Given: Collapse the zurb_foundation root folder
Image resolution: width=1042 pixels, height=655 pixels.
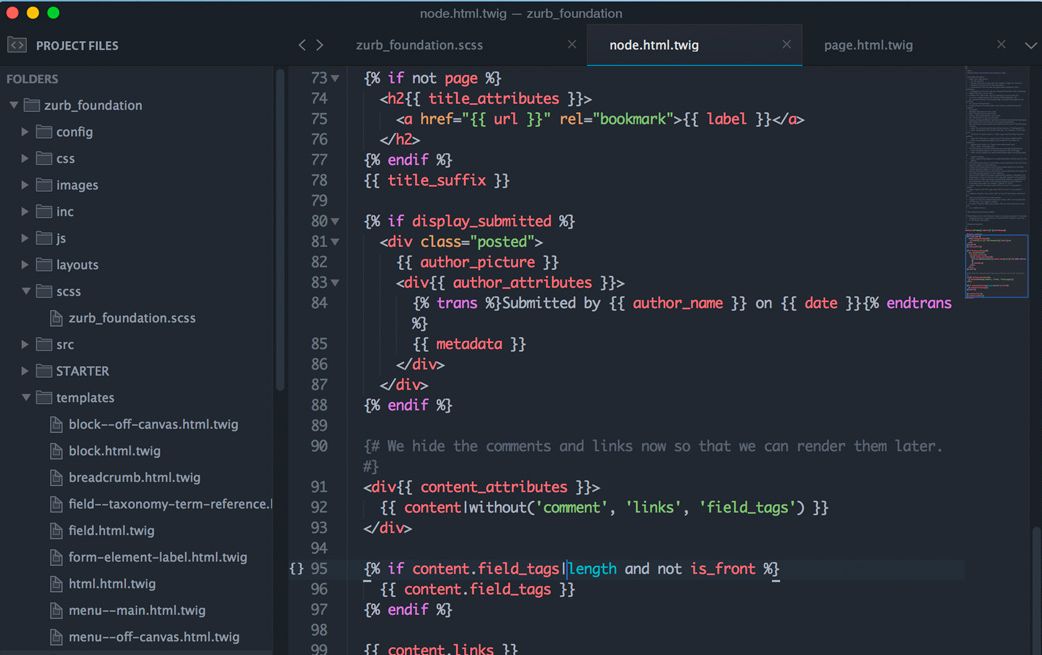Looking at the screenshot, I should point(13,105).
